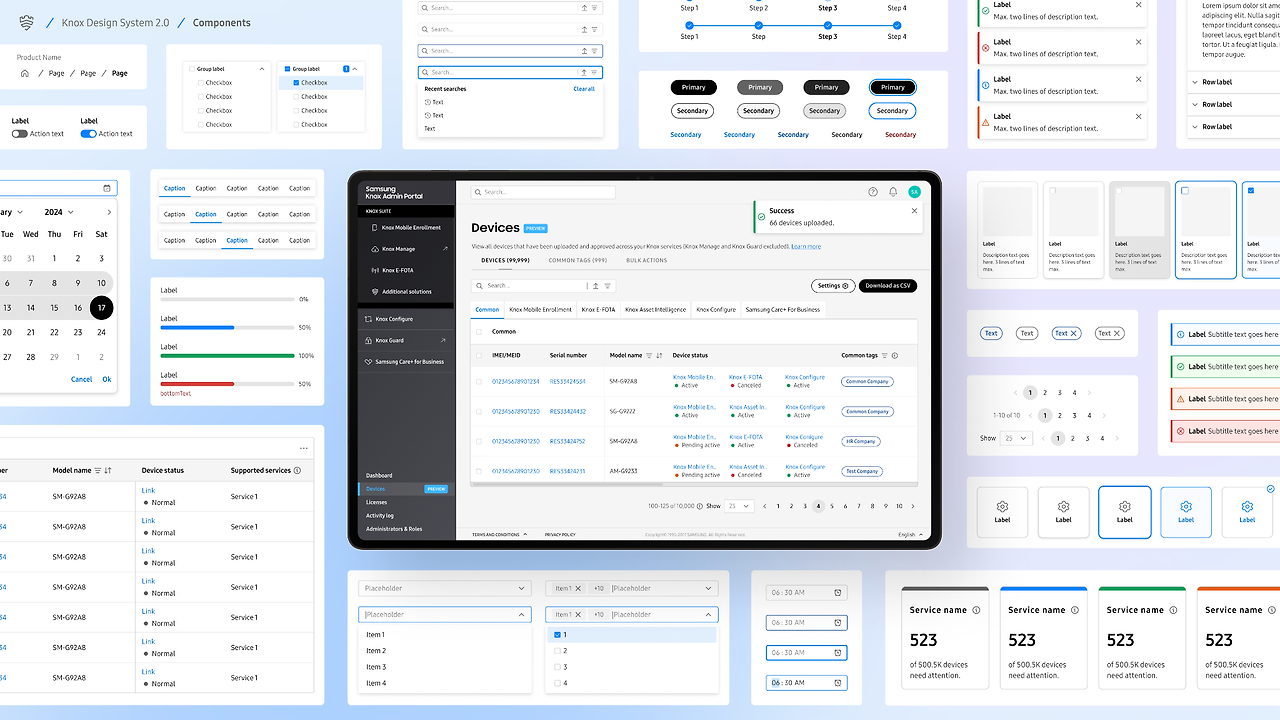Click the filter icon in the Devices table search bar
1280x720 pixels.
pos(607,286)
